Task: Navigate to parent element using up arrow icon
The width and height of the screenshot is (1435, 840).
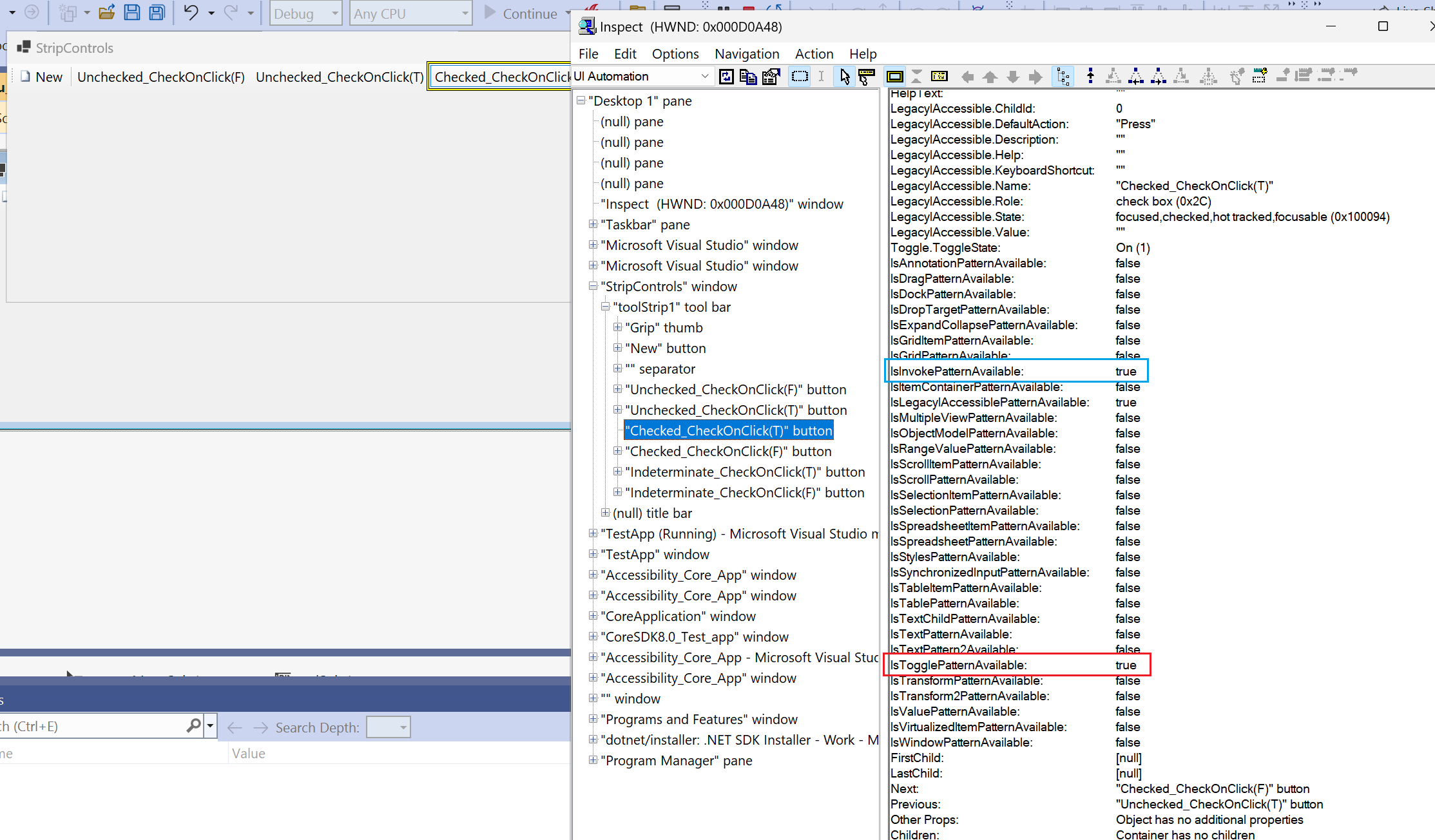Action: click(x=990, y=76)
